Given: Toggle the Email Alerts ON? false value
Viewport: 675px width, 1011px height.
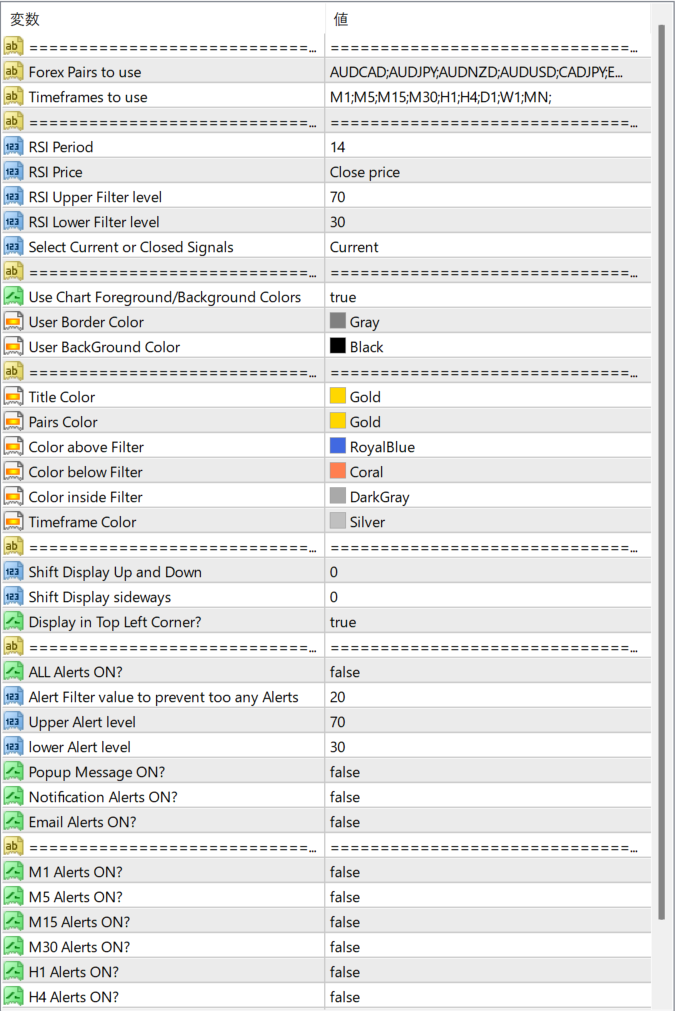Looking at the screenshot, I should coord(488,822).
